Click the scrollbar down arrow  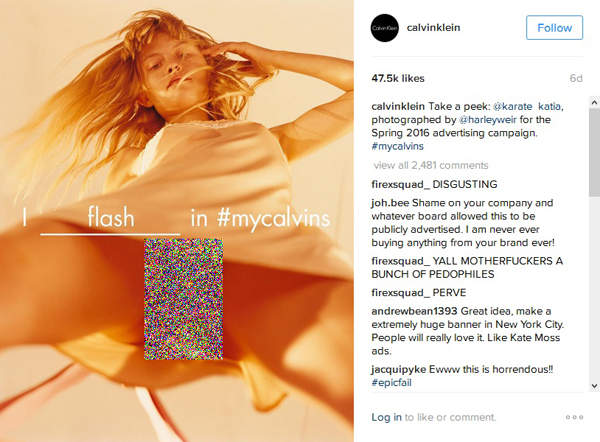pyautogui.click(x=594, y=386)
